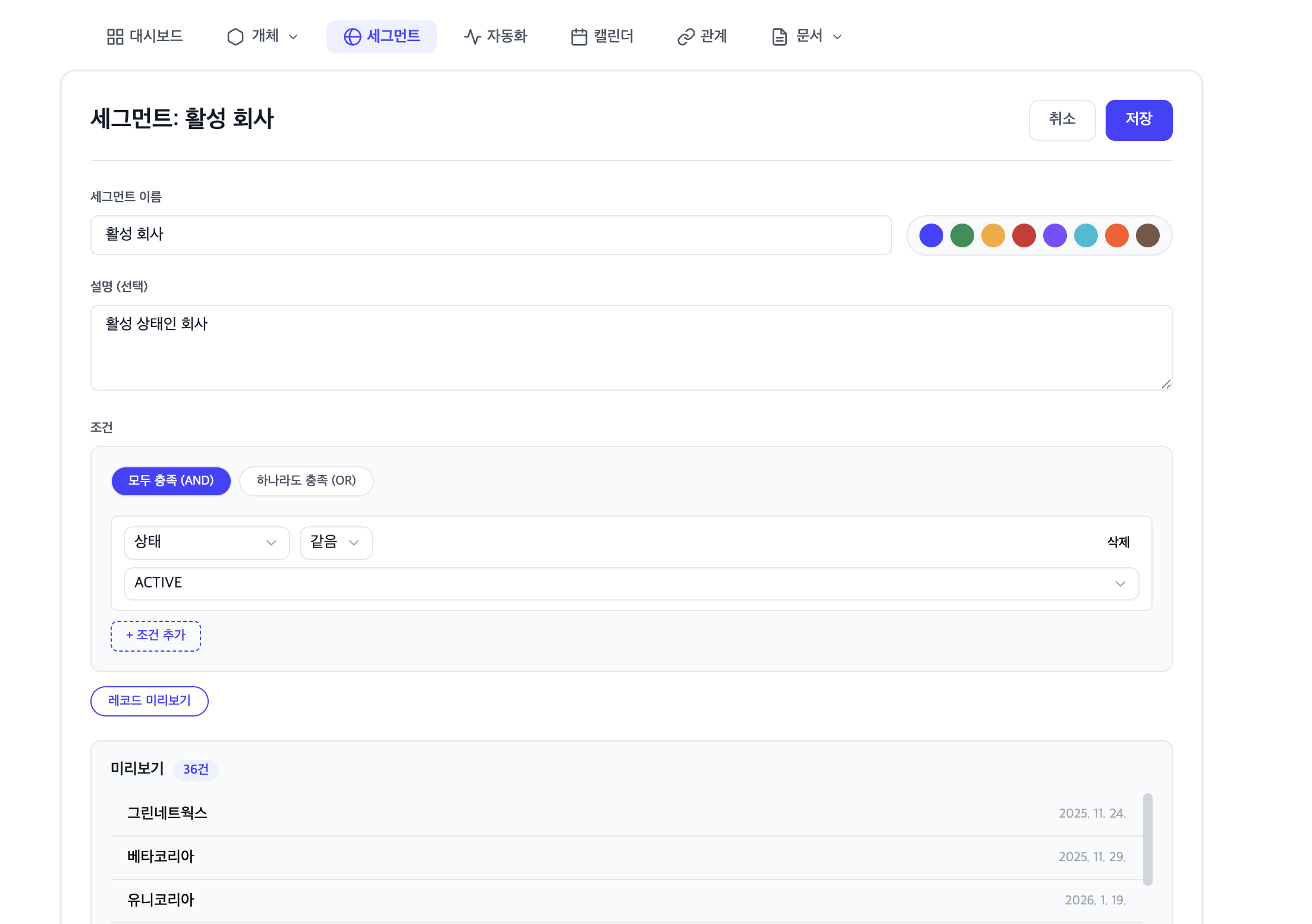
Task: Expand the 문서 menu chevron
Action: coord(839,37)
